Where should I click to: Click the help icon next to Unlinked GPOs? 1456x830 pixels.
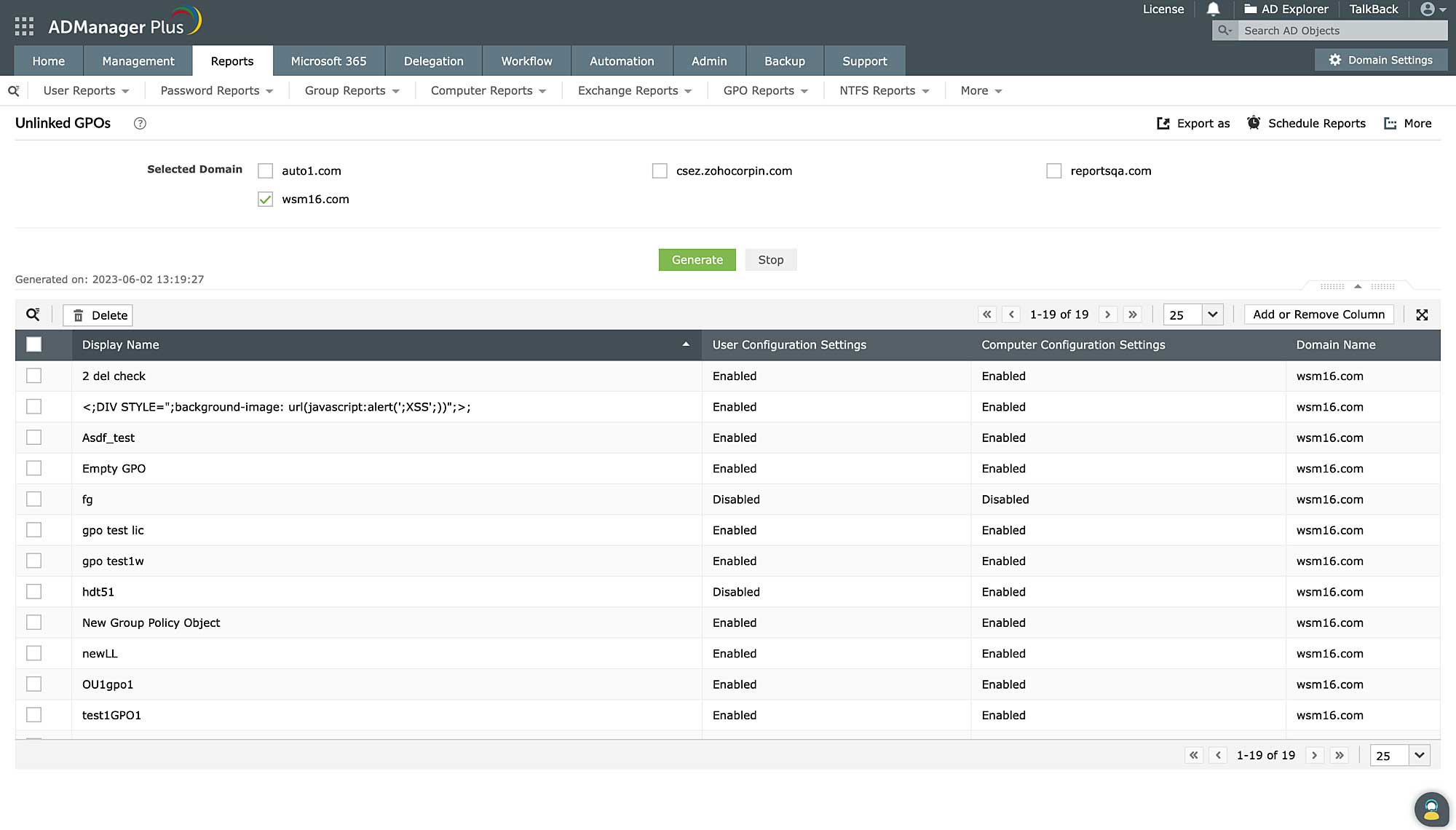pyautogui.click(x=139, y=123)
